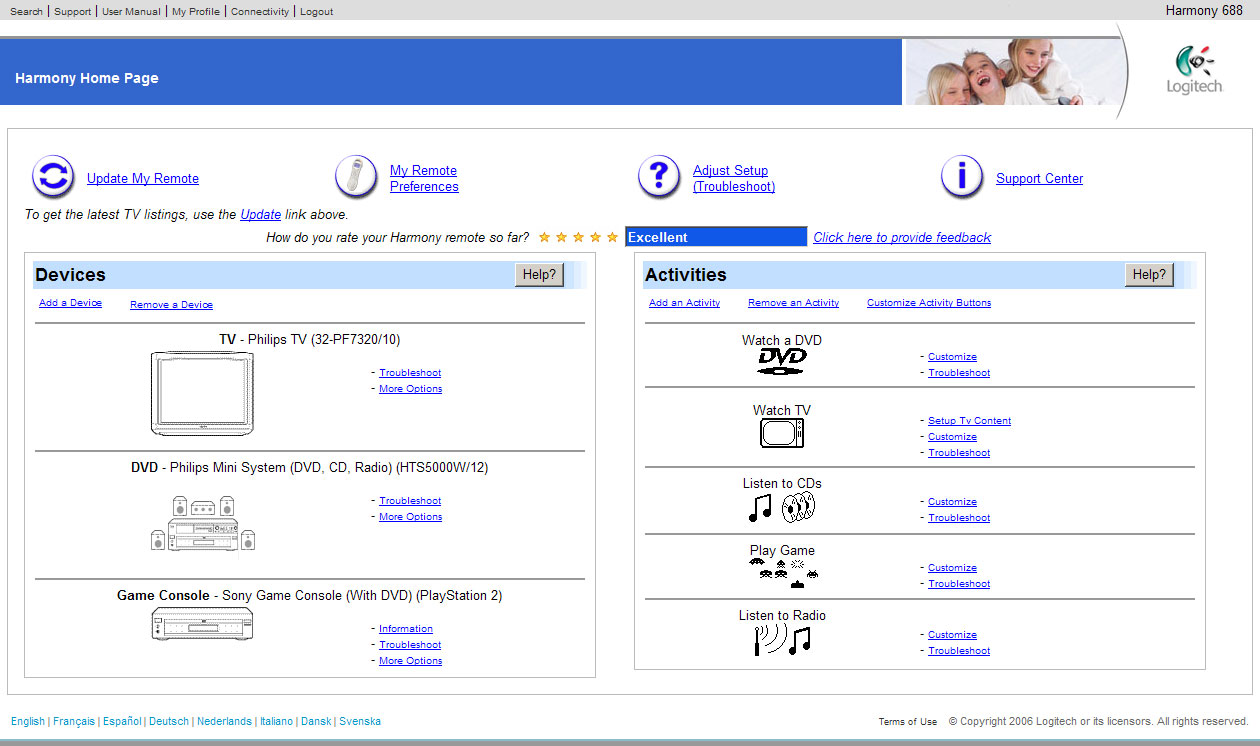Screen dimensions: 1260x746
Task: Click the five-star rating display
Action: click(x=578, y=237)
